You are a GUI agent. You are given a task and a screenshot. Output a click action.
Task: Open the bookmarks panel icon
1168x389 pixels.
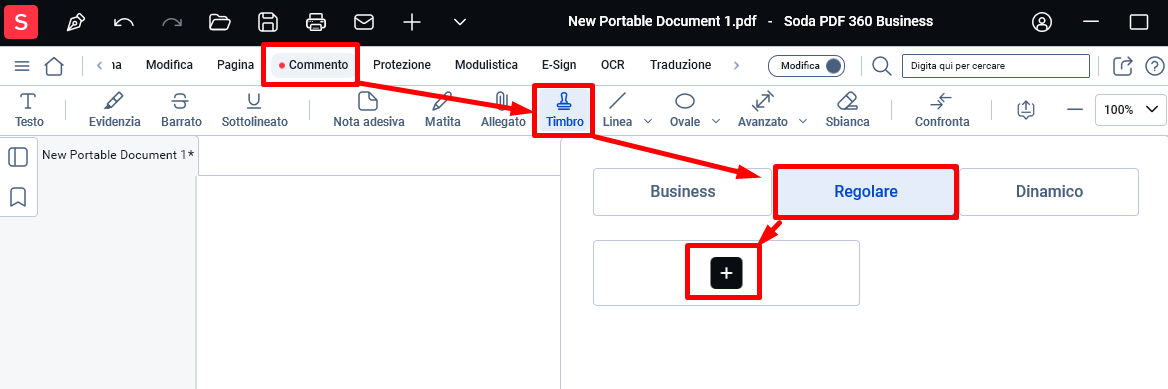18,197
